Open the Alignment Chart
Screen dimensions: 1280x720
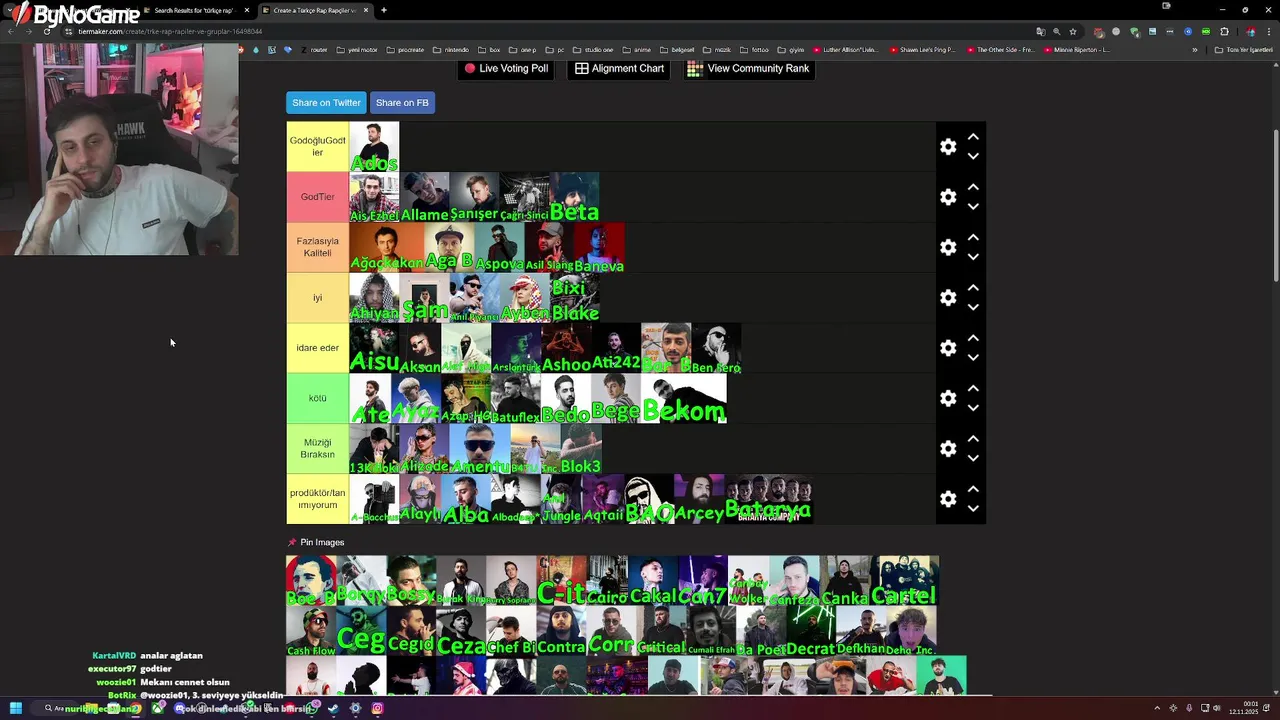tap(620, 69)
